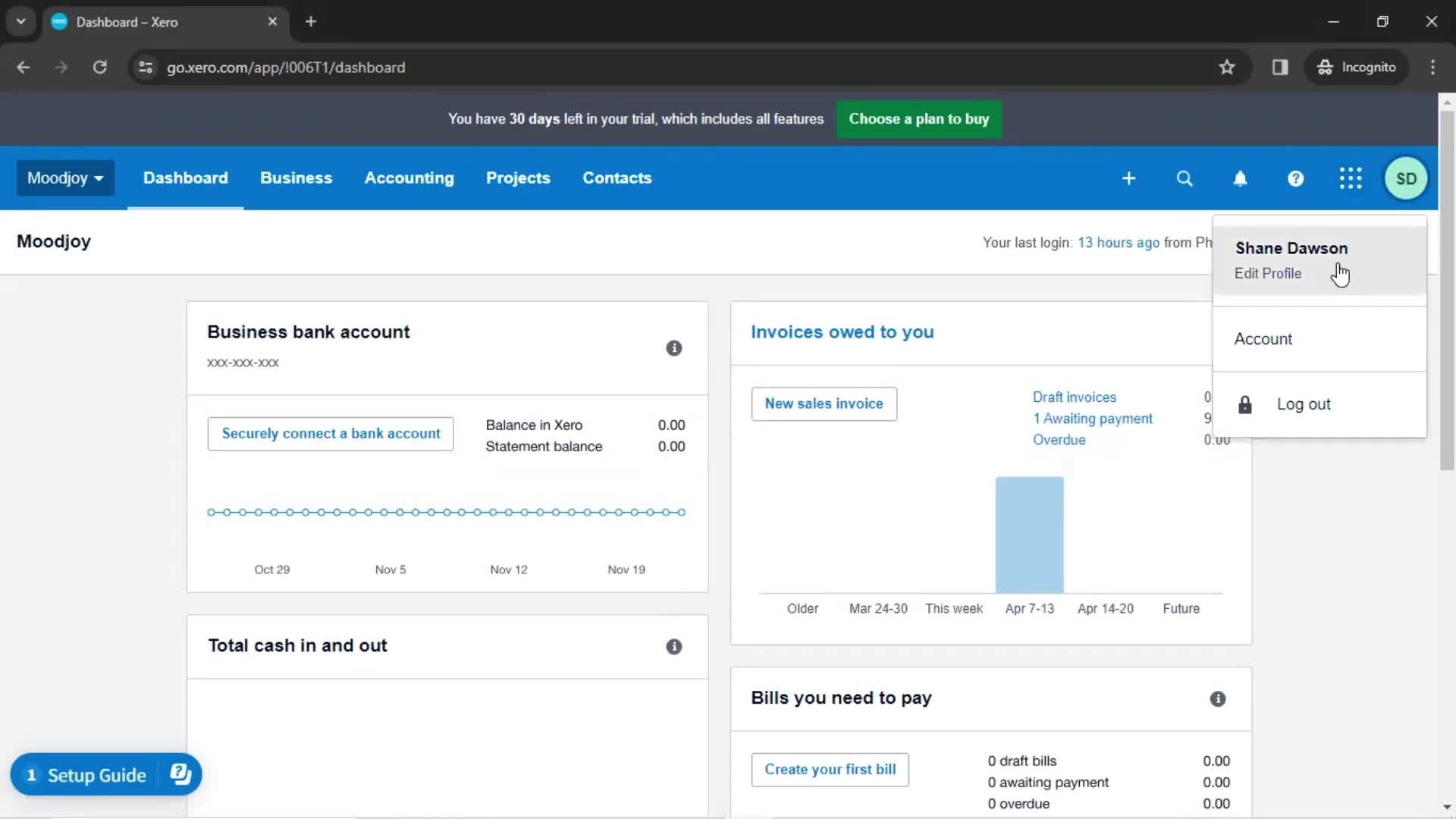Open a new browser tab
This screenshot has height=819, width=1456.
[x=311, y=21]
